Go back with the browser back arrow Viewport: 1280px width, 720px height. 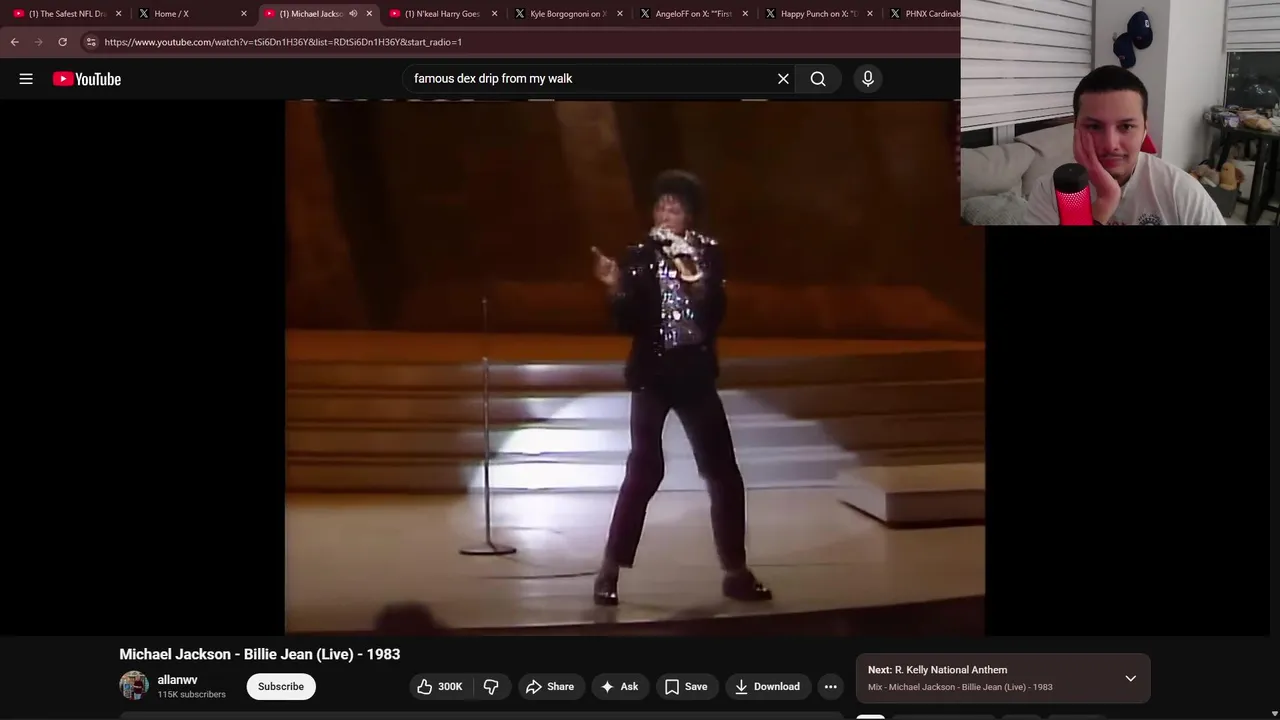pos(14,42)
